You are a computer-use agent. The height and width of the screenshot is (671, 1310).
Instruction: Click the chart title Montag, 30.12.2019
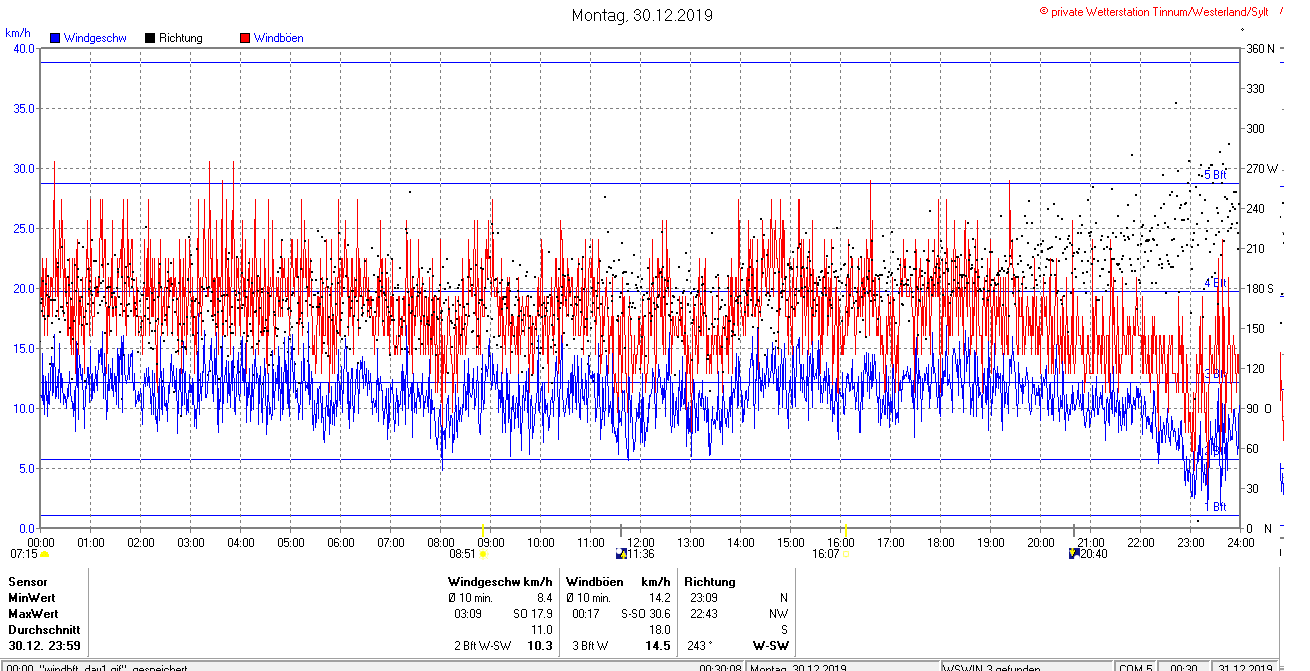click(x=642, y=15)
